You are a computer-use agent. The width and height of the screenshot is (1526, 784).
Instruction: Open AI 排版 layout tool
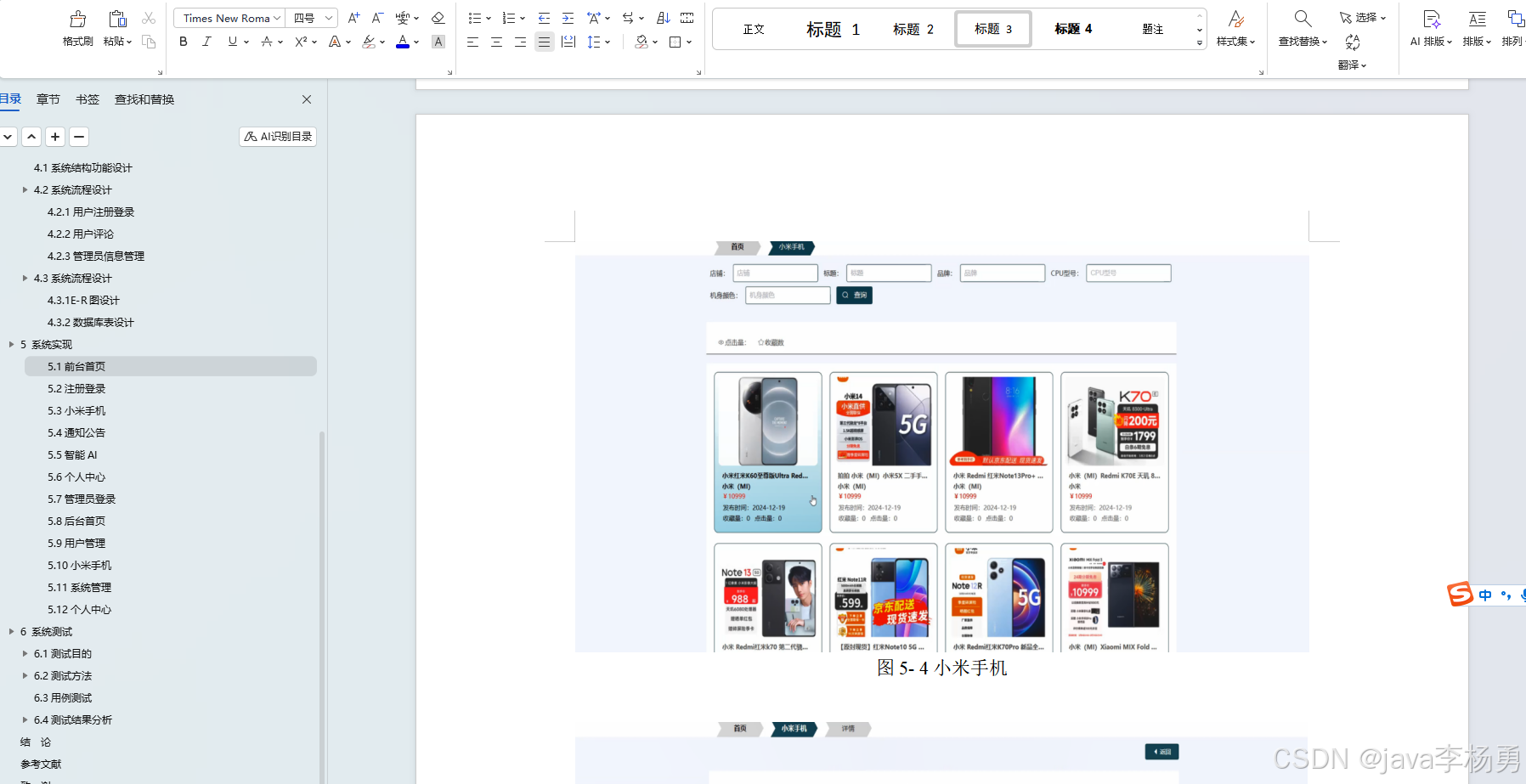pyautogui.click(x=1432, y=28)
